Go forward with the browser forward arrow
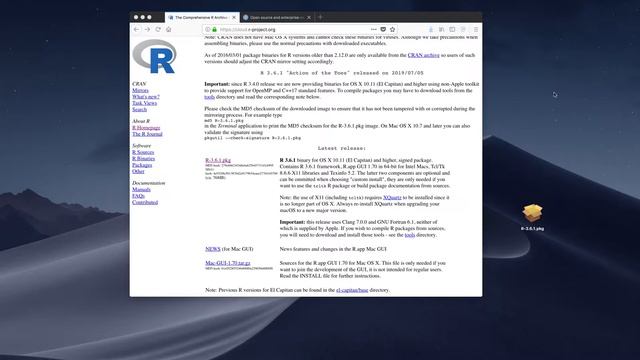Image resolution: width=640 pixels, height=360 pixels. coord(147,29)
